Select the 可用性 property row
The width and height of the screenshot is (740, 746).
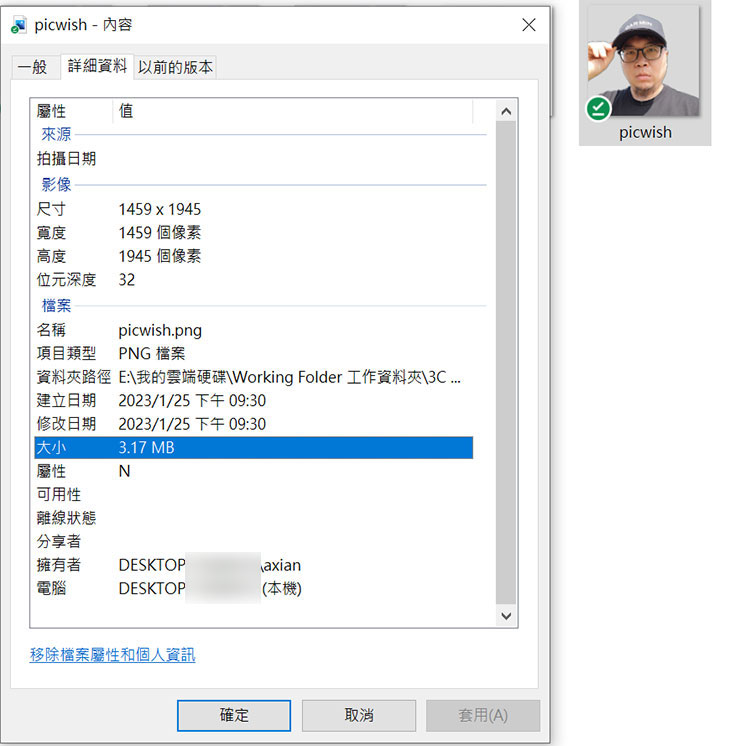254,494
